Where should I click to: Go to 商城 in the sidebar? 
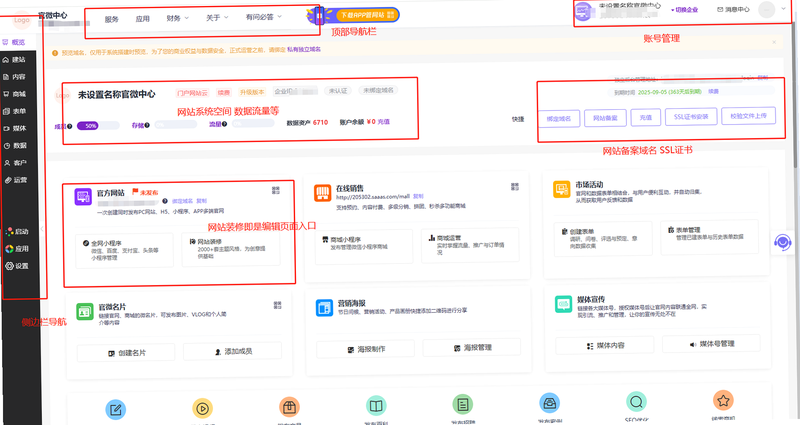(x=14, y=94)
